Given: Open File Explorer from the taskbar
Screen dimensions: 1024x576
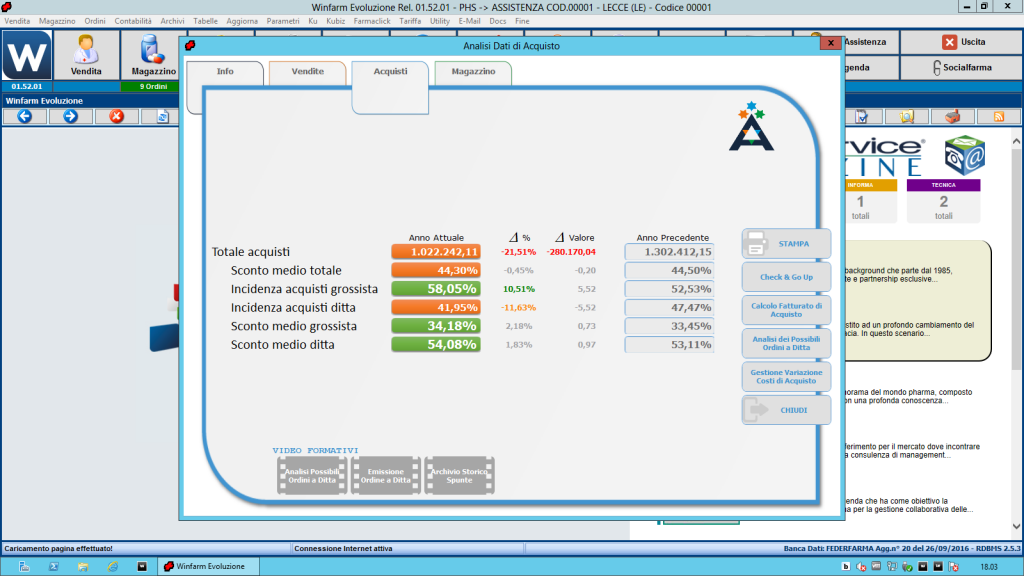Looking at the screenshot, I should (x=83, y=566).
